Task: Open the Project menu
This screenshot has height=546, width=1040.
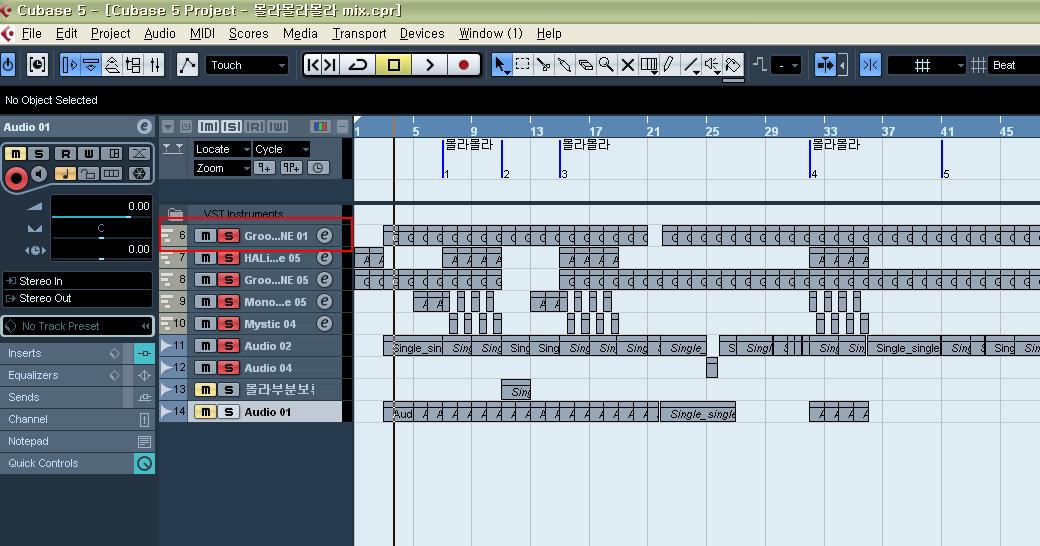Action: click(110, 33)
